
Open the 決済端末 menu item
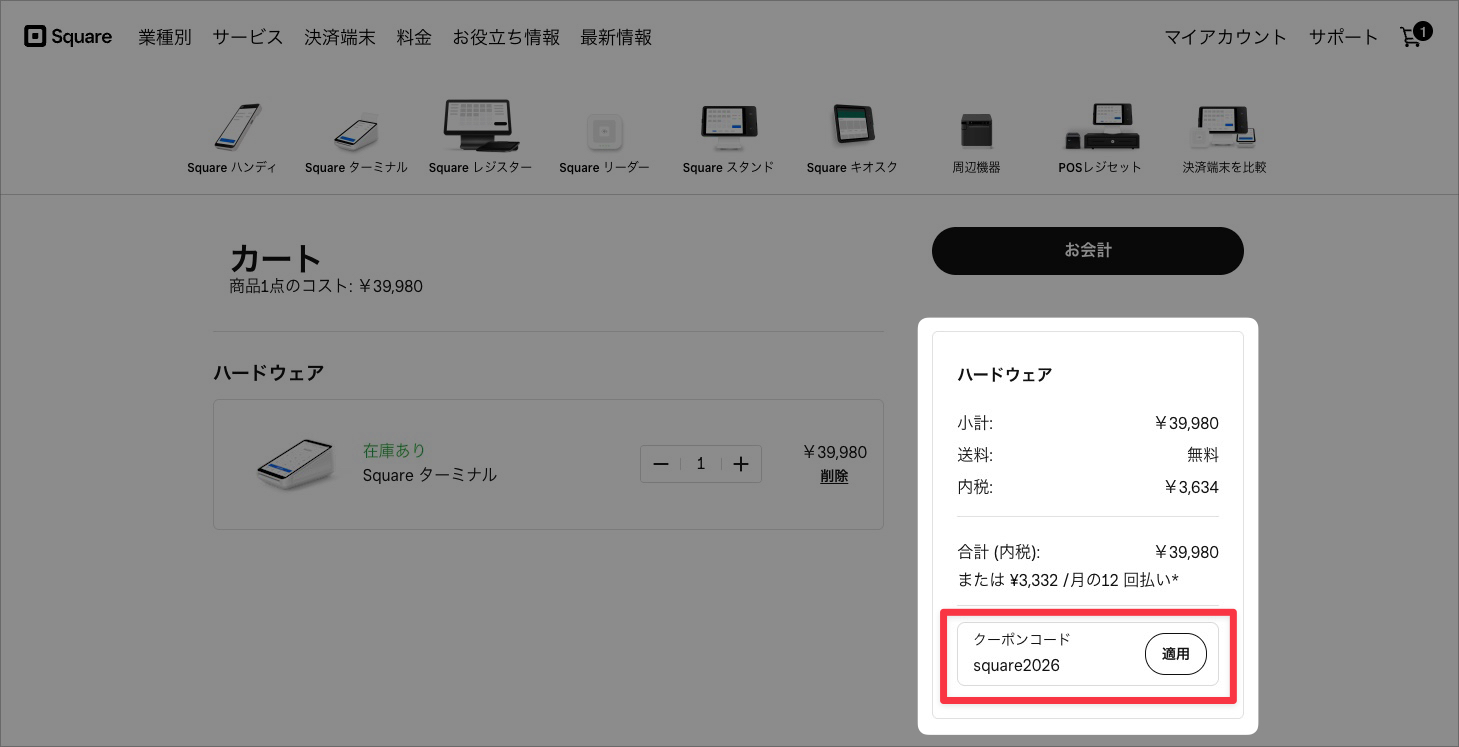[340, 37]
